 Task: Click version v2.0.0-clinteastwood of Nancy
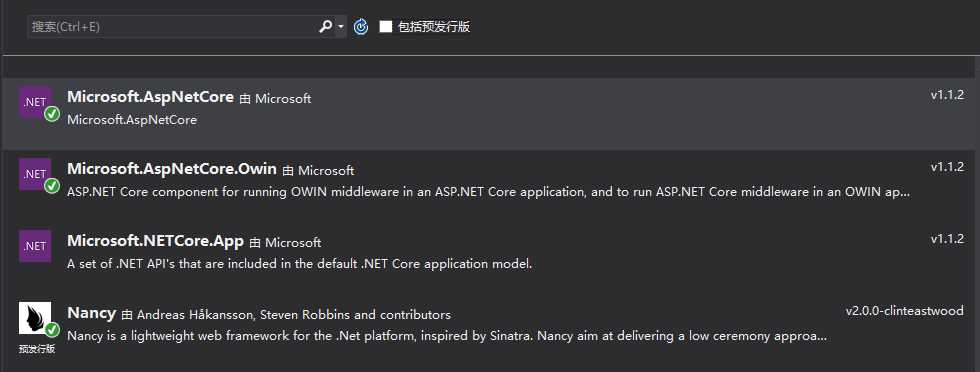click(904, 311)
